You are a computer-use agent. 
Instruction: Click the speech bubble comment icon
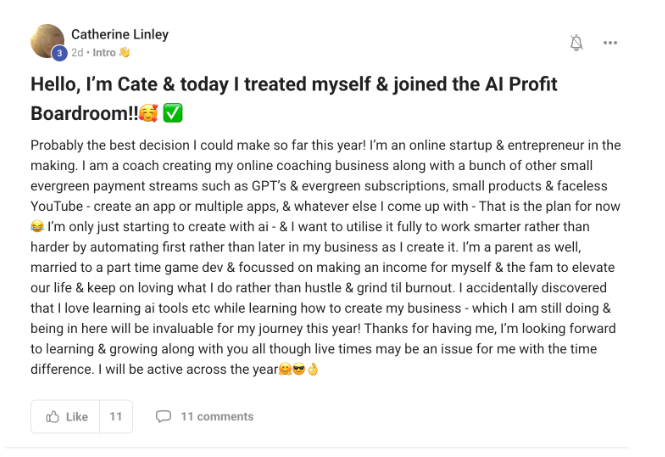click(164, 417)
